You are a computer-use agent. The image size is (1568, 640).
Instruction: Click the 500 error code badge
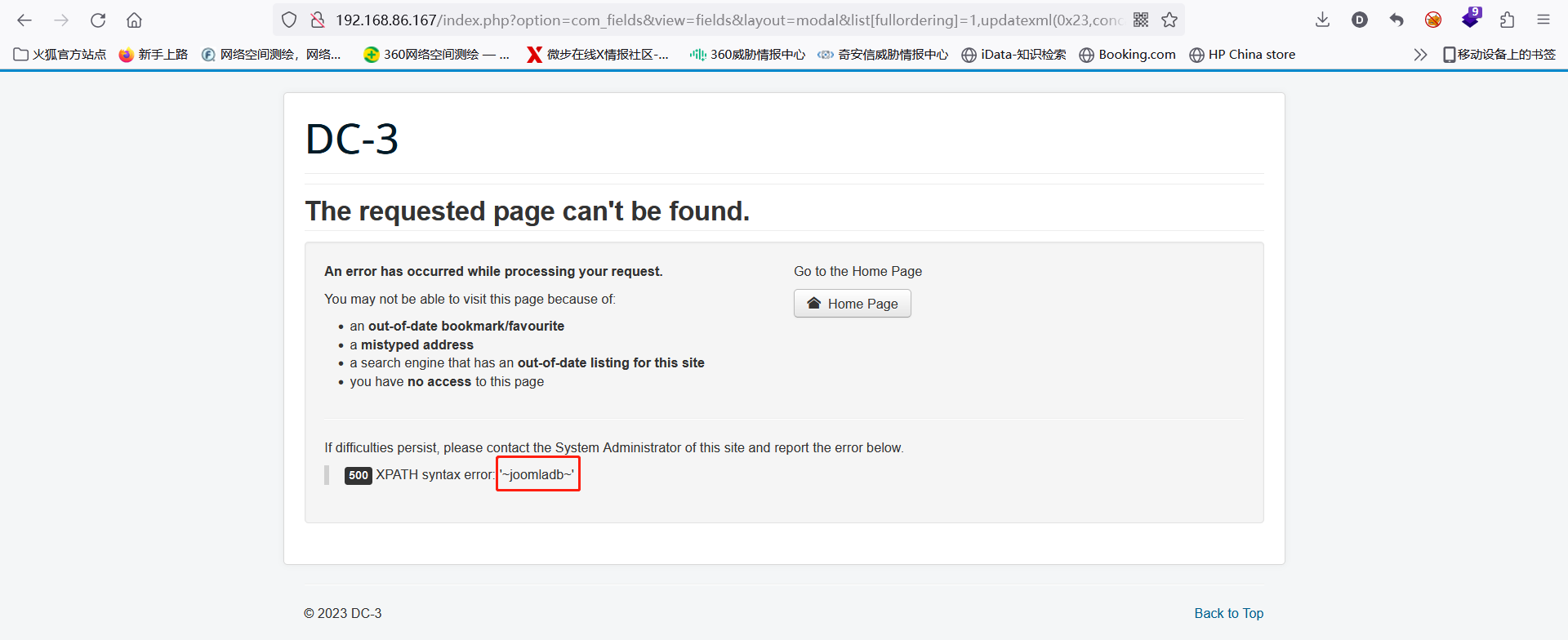coord(359,475)
